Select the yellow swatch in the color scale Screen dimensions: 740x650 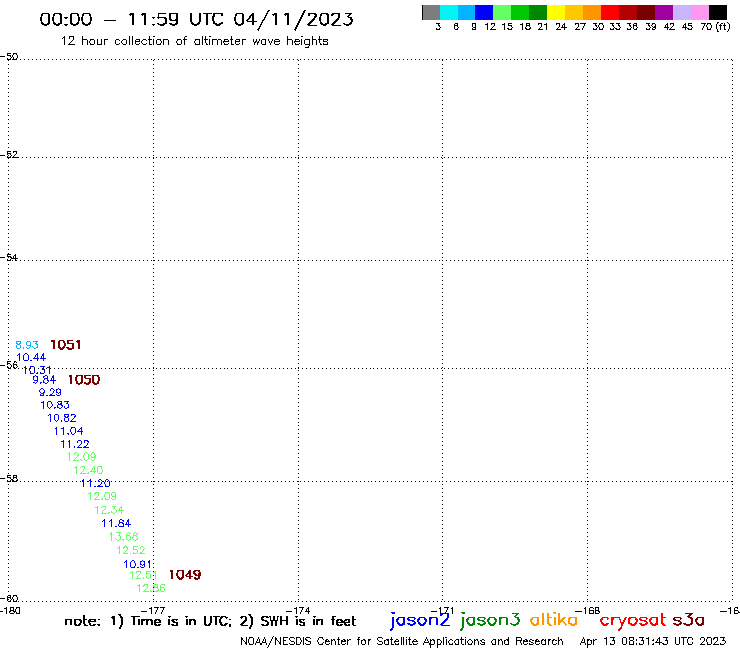pos(556,12)
